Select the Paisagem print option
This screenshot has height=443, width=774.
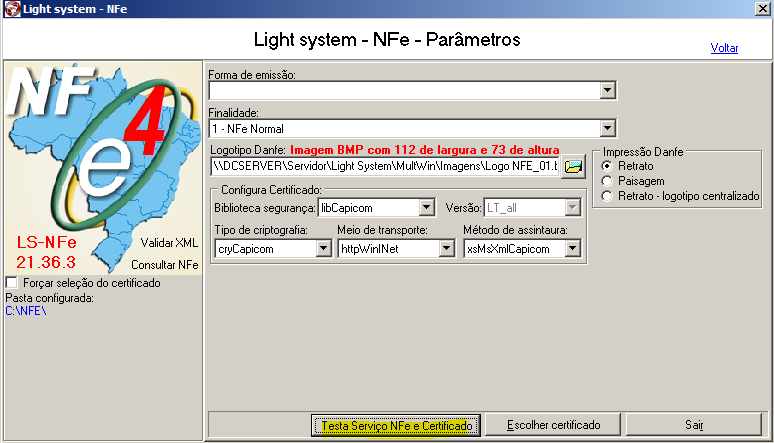[607, 181]
